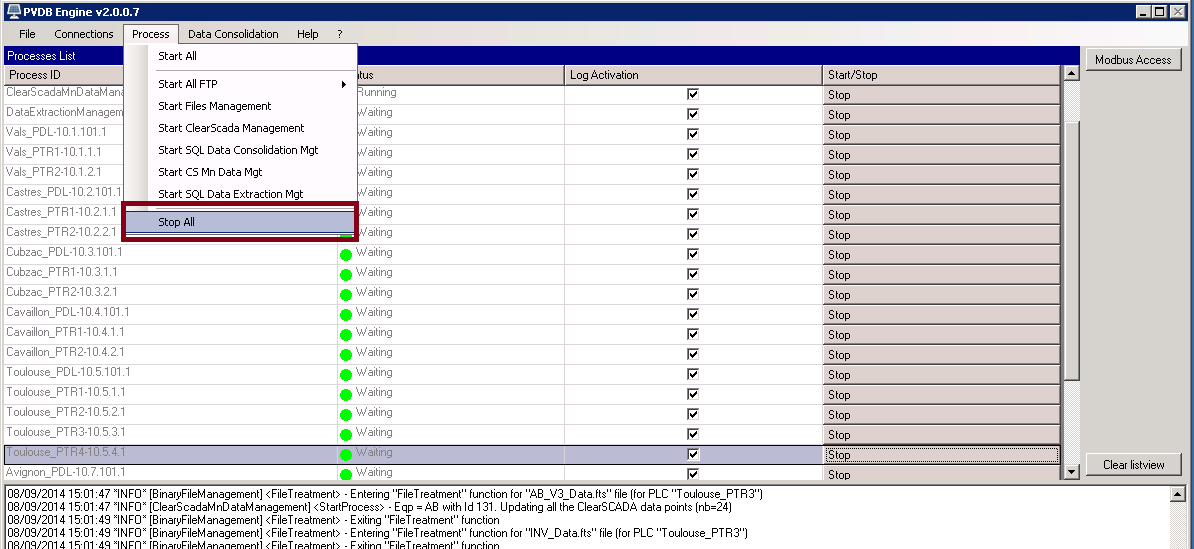Image resolution: width=1194 pixels, height=549 pixels.
Task: Disable Log Activation for Castres_PTR1-10.2.1.1 row
Action: coord(693,214)
